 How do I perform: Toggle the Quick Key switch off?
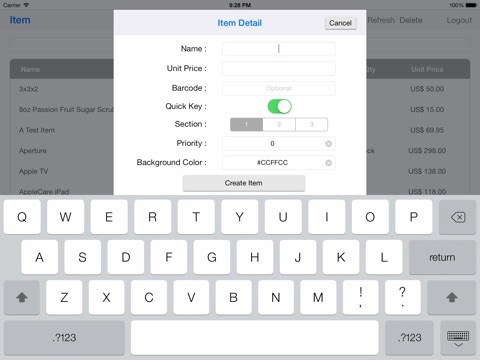coord(279,107)
